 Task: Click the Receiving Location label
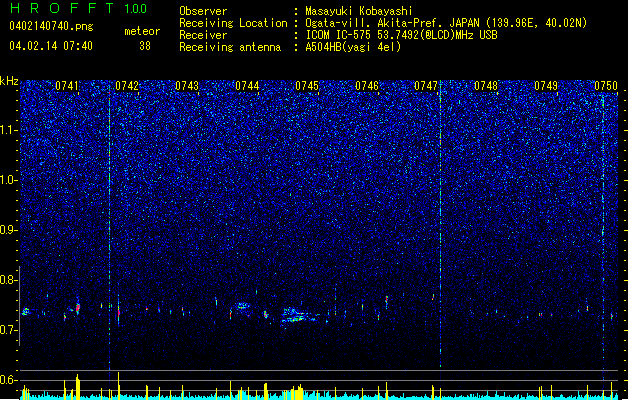233,23
